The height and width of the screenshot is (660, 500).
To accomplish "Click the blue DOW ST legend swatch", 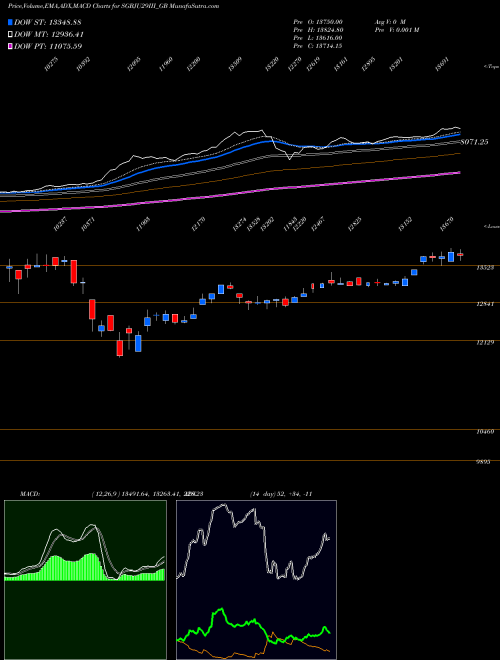I will 11,22.
